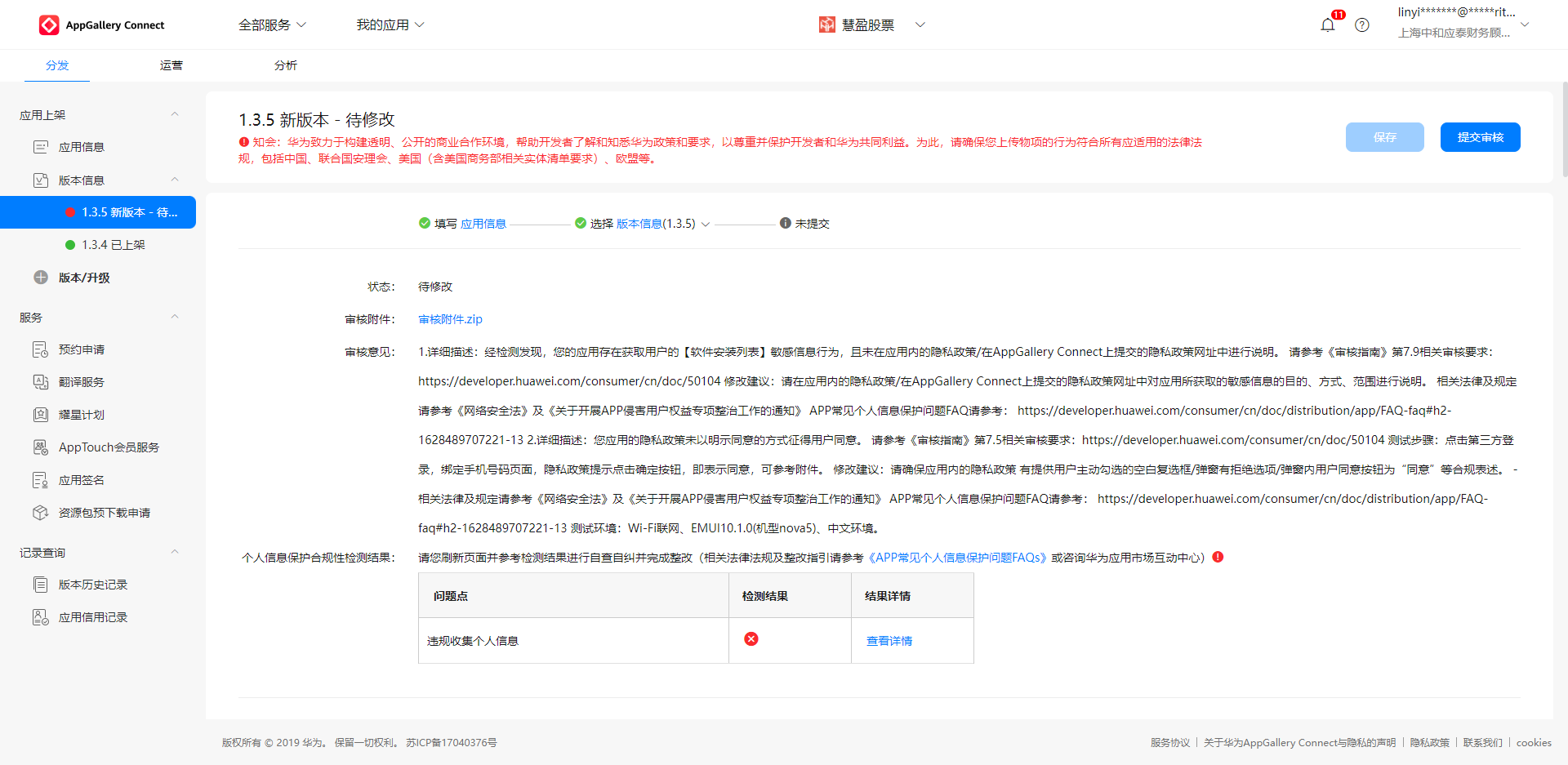Click the 版本/升级 plus icon
This screenshot has width=1568, height=765.
[x=41, y=278]
